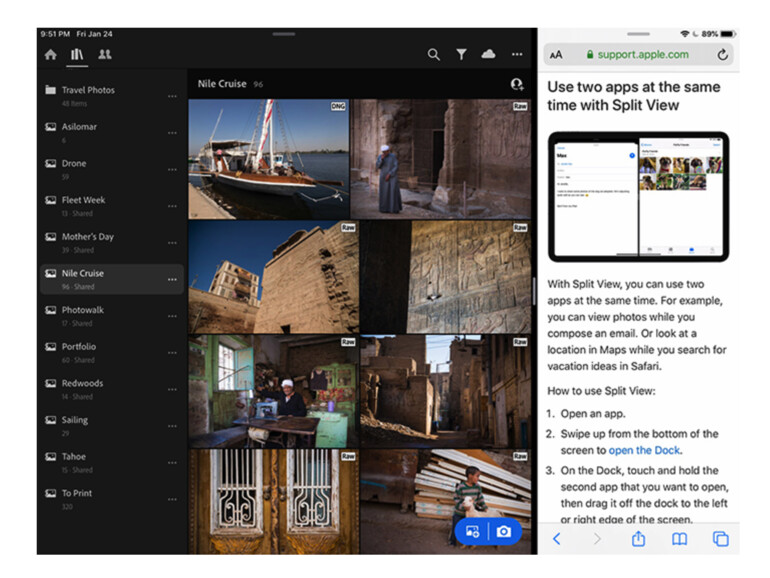
Task: Open options menu for Tahoe album
Action: [172, 463]
